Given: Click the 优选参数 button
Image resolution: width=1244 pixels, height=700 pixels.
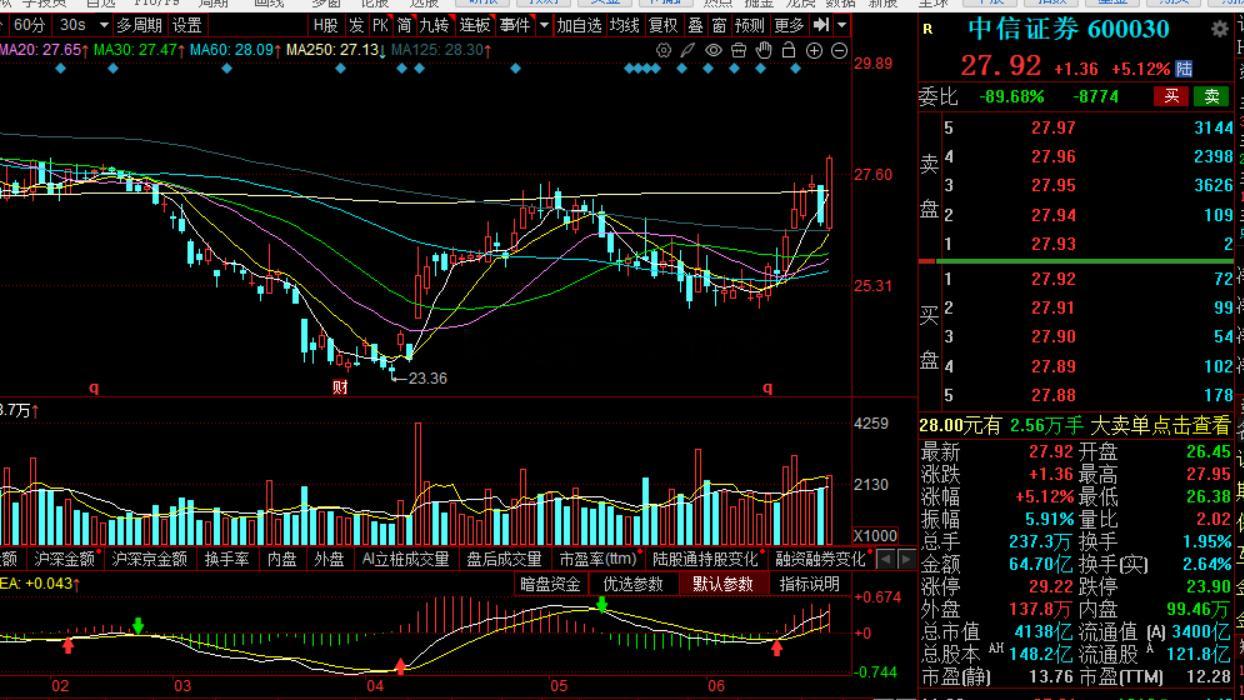Looking at the screenshot, I should tap(633, 584).
